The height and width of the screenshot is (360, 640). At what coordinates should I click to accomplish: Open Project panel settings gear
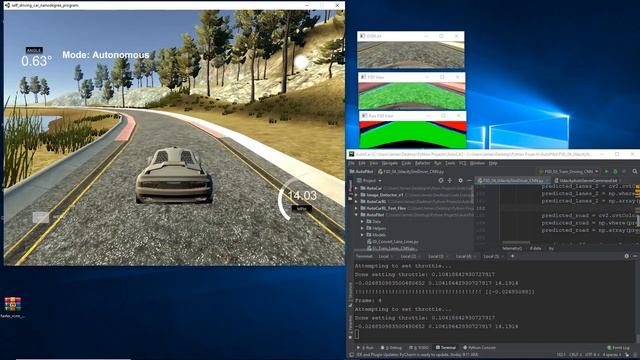(x=460, y=180)
